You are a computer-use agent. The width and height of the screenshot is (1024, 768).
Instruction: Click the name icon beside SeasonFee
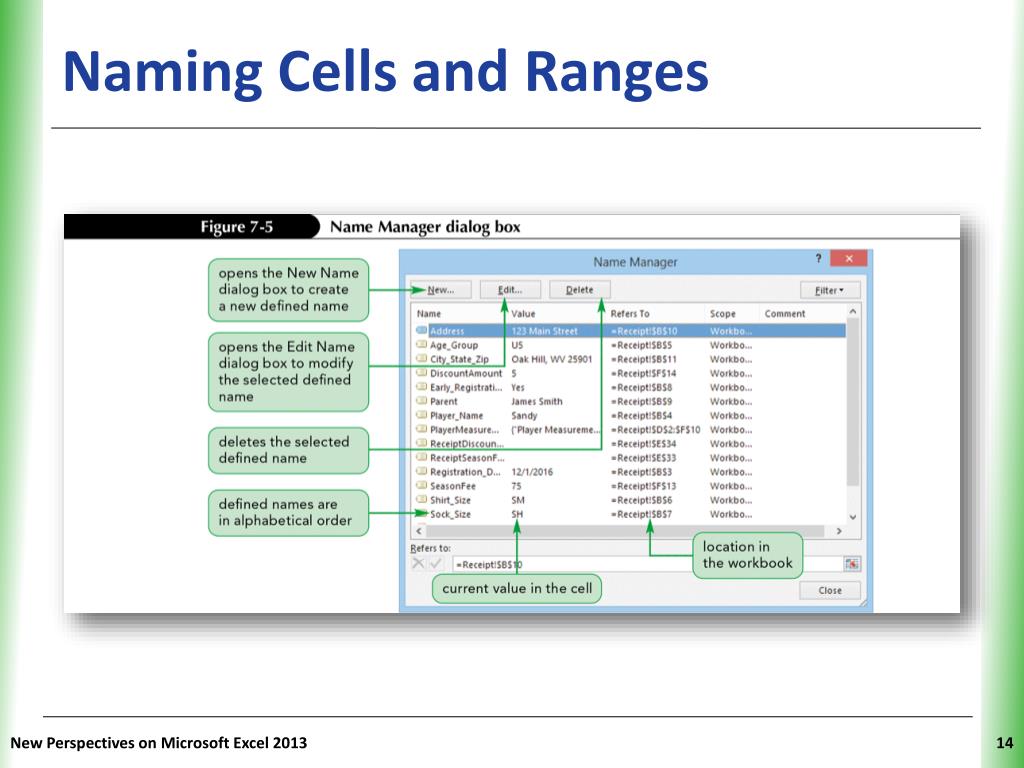[x=422, y=485]
